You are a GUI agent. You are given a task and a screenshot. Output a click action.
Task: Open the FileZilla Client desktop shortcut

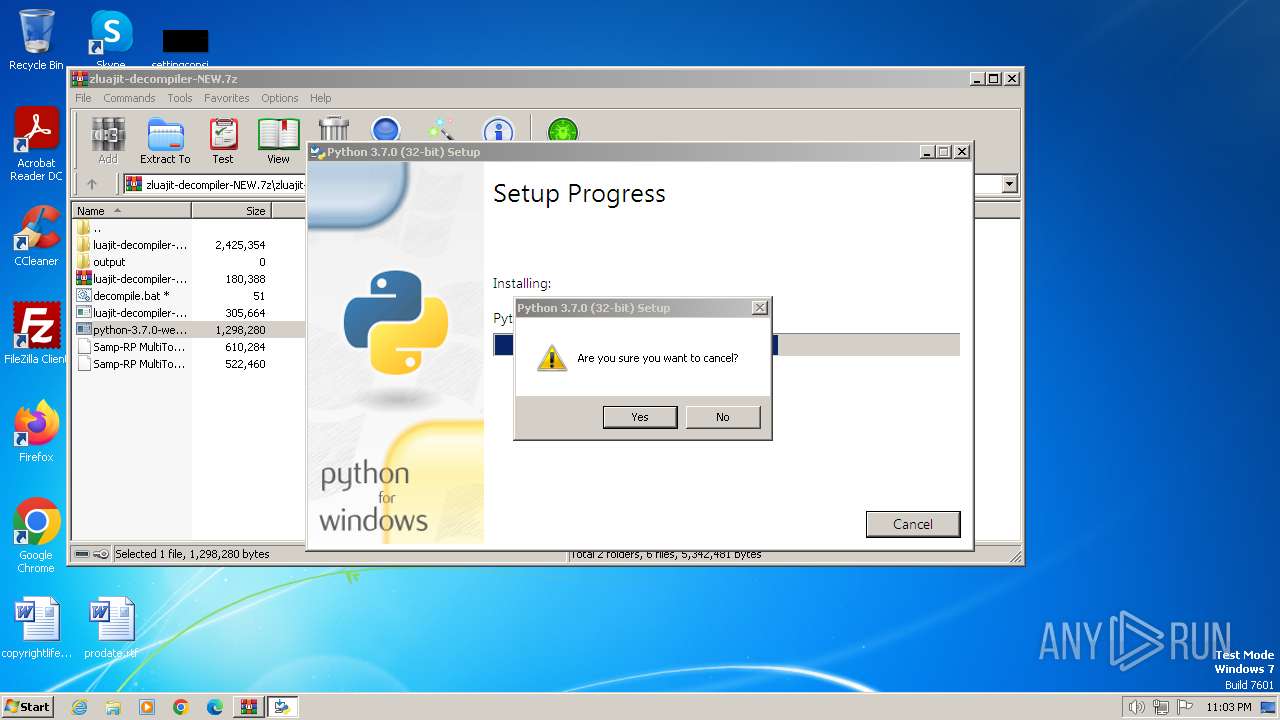click(x=36, y=334)
